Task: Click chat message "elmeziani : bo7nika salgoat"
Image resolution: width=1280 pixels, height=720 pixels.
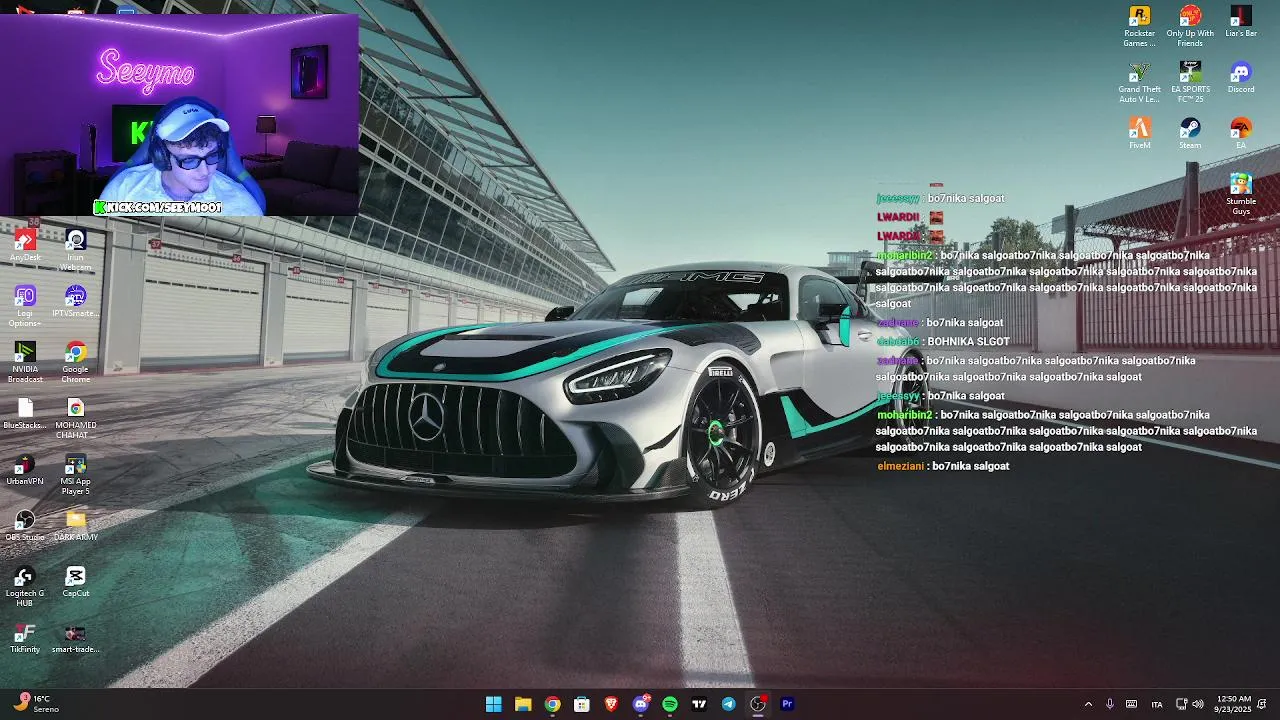Action: [943, 466]
